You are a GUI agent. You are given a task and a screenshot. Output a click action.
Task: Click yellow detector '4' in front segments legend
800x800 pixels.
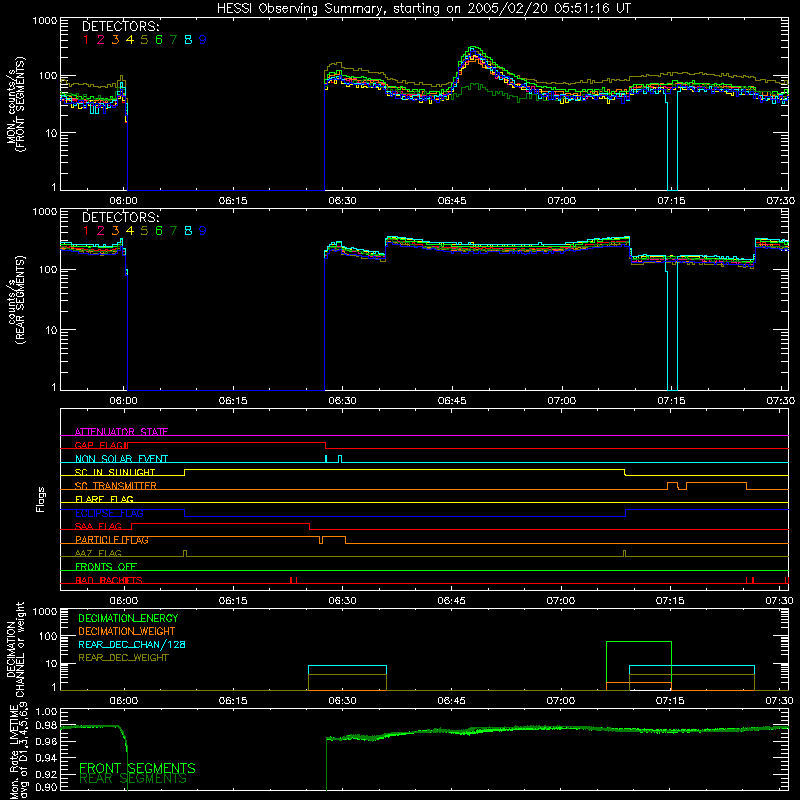(130, 40)
